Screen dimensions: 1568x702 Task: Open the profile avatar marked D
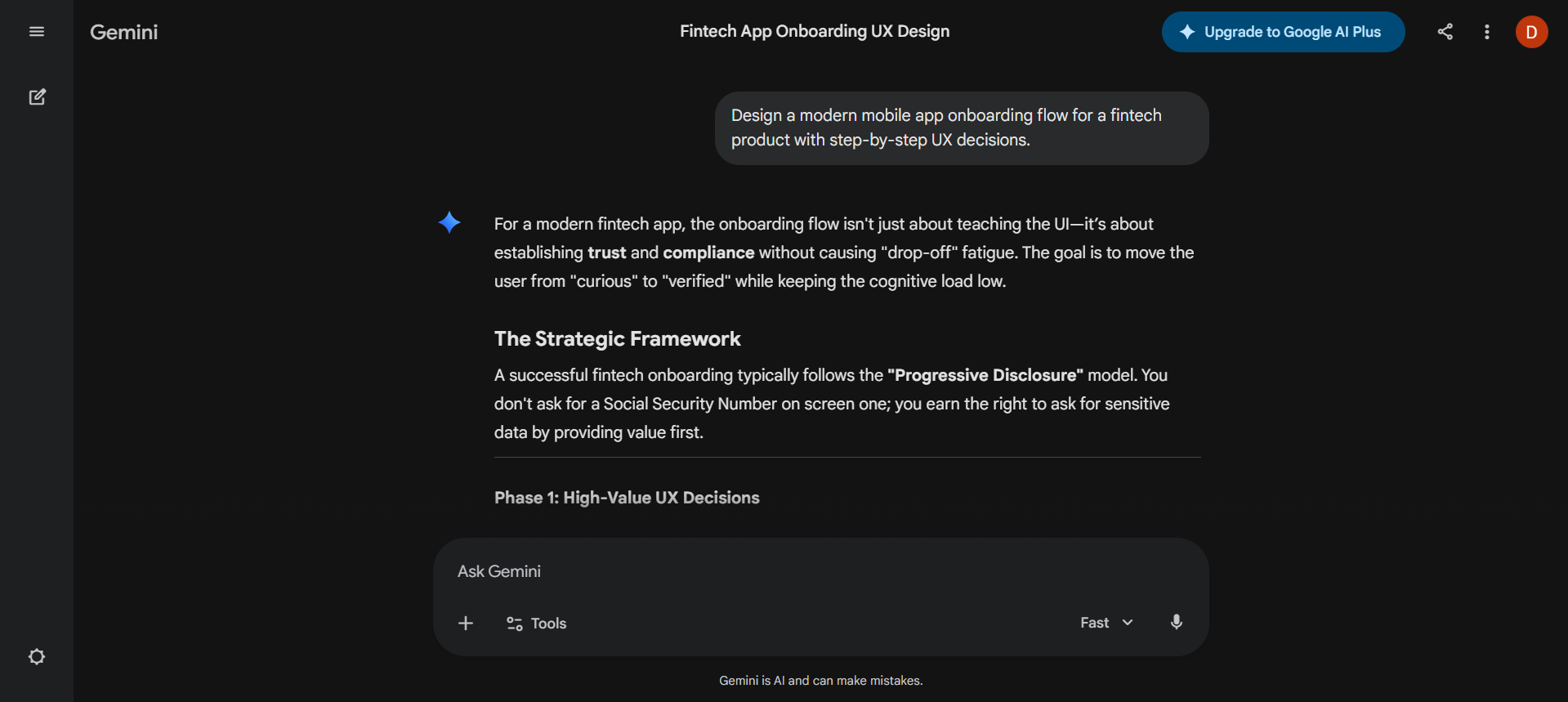pos(1531,32)
